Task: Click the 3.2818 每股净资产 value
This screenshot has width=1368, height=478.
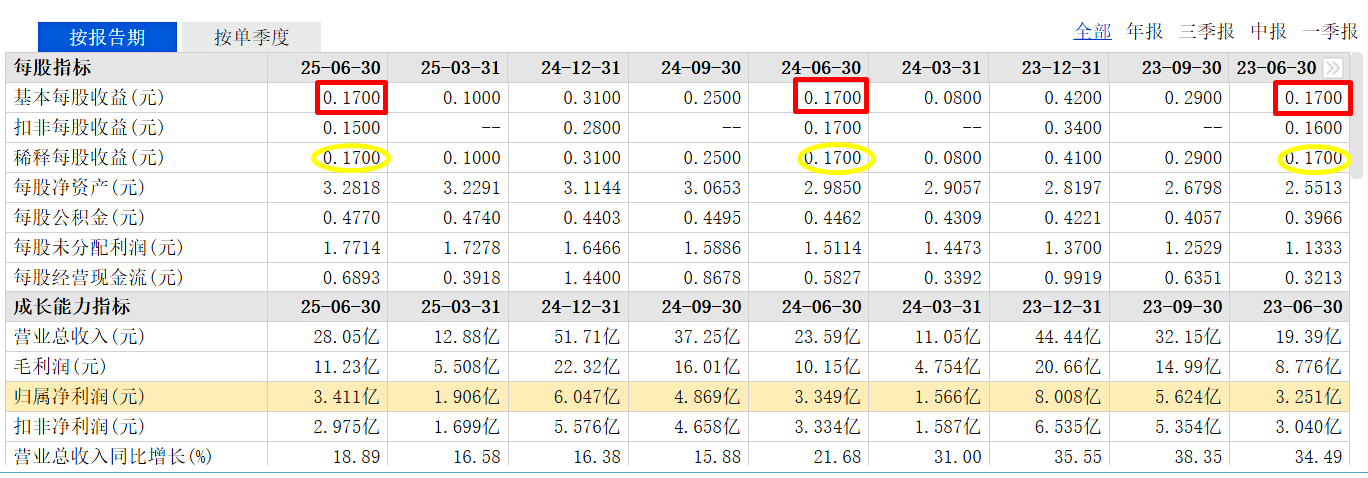Action: (352, 187)
